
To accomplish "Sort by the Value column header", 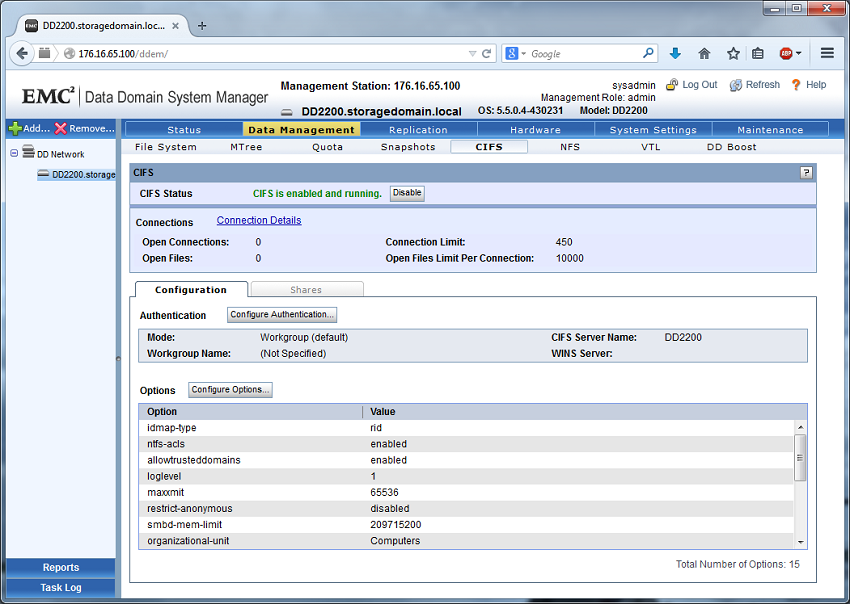I will pos(585,412).
